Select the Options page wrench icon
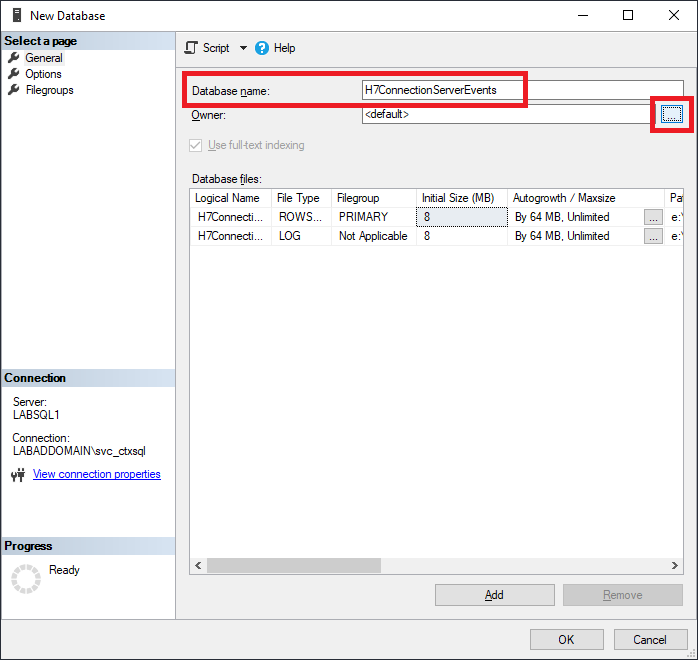The width and height of the screenshot is (698, 660). pyautogui.click(x=14, y=74)
